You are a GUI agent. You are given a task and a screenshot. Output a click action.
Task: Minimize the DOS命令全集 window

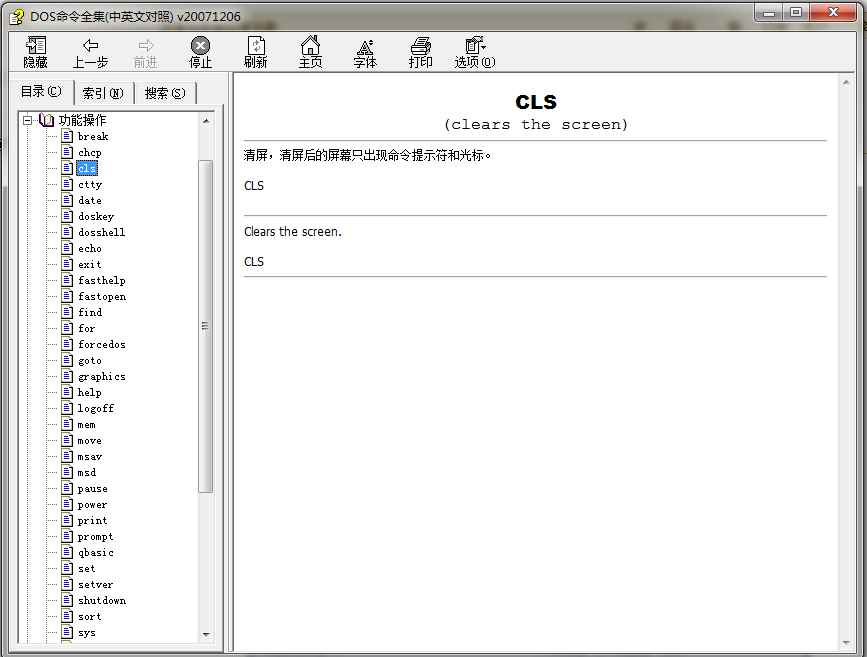(x=769, y=13)
